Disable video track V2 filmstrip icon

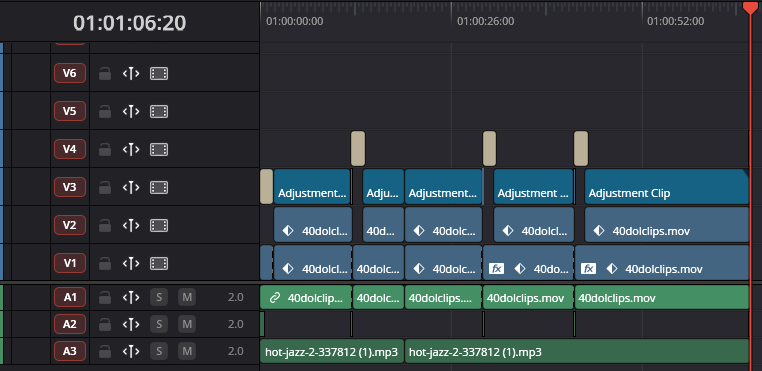159,226
